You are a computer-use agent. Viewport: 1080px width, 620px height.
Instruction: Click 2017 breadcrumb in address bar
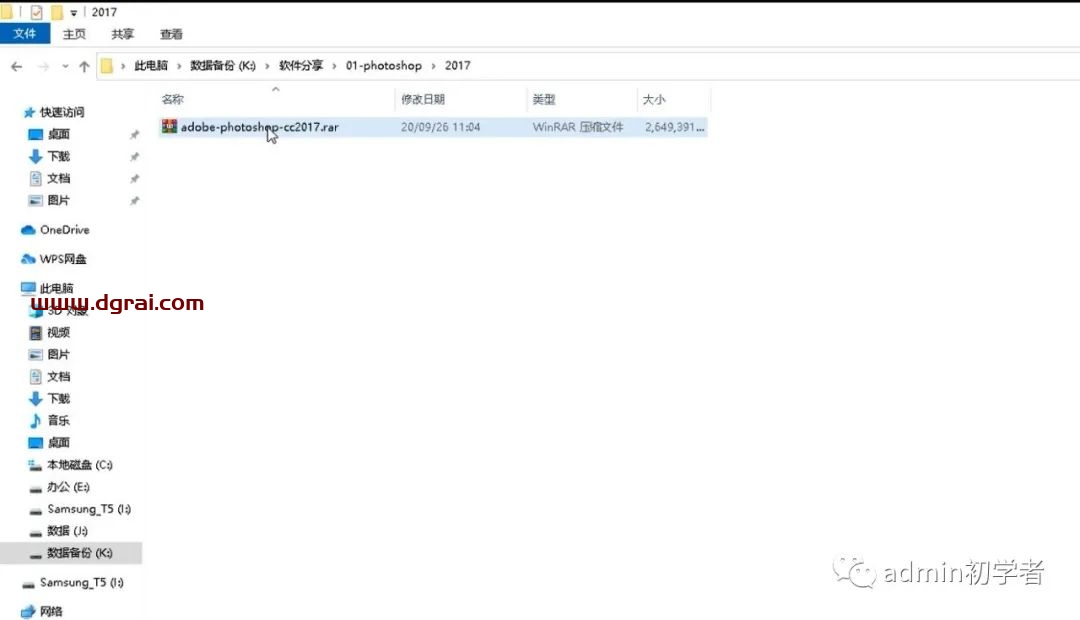coord(457,65)
